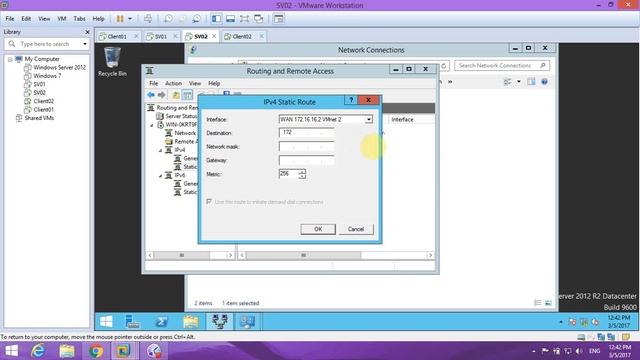The image size is (640, 360).
Task: Collapse the WIN server tree node
Action: click(151, 125)
